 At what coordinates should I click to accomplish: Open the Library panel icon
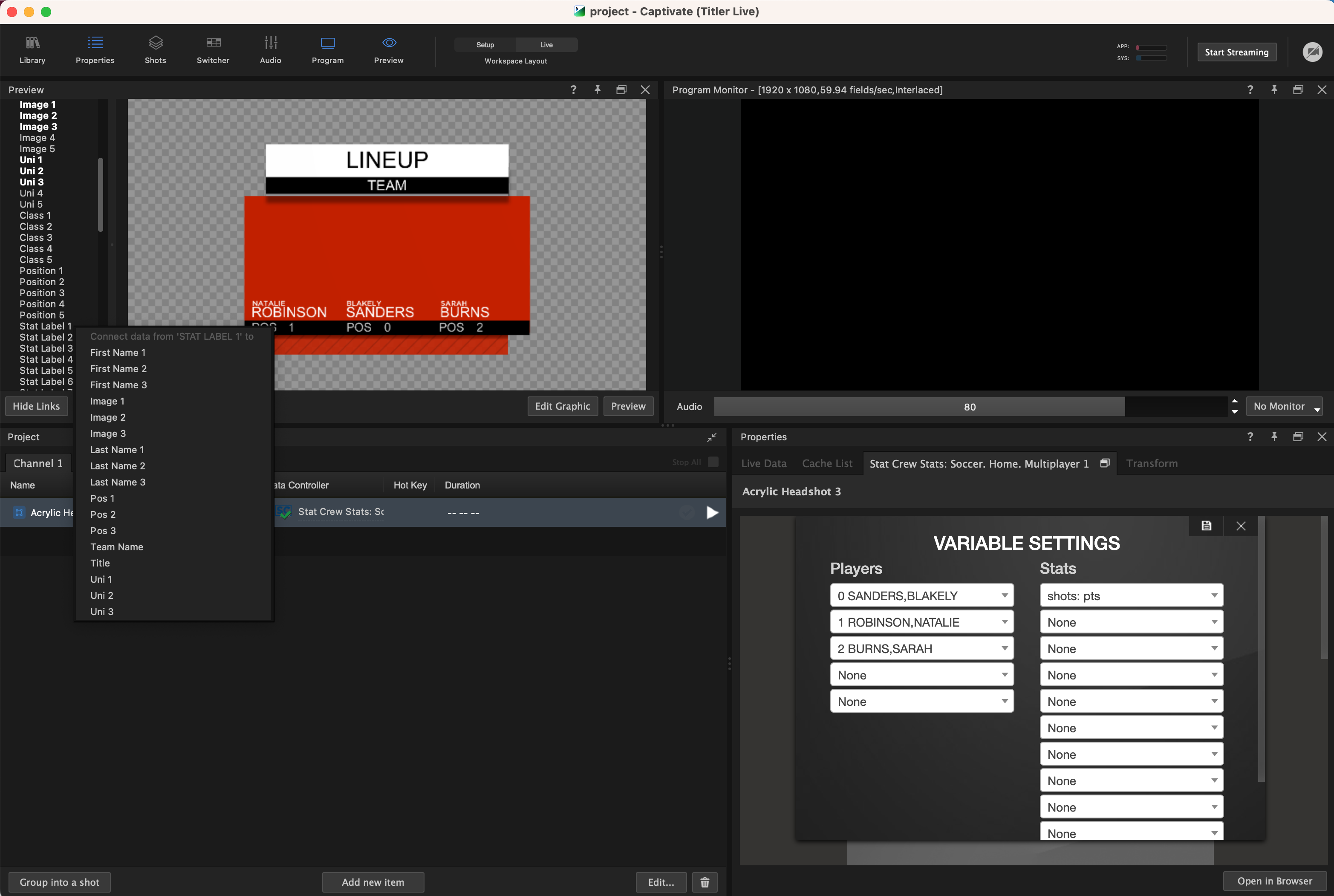[32, 49]
